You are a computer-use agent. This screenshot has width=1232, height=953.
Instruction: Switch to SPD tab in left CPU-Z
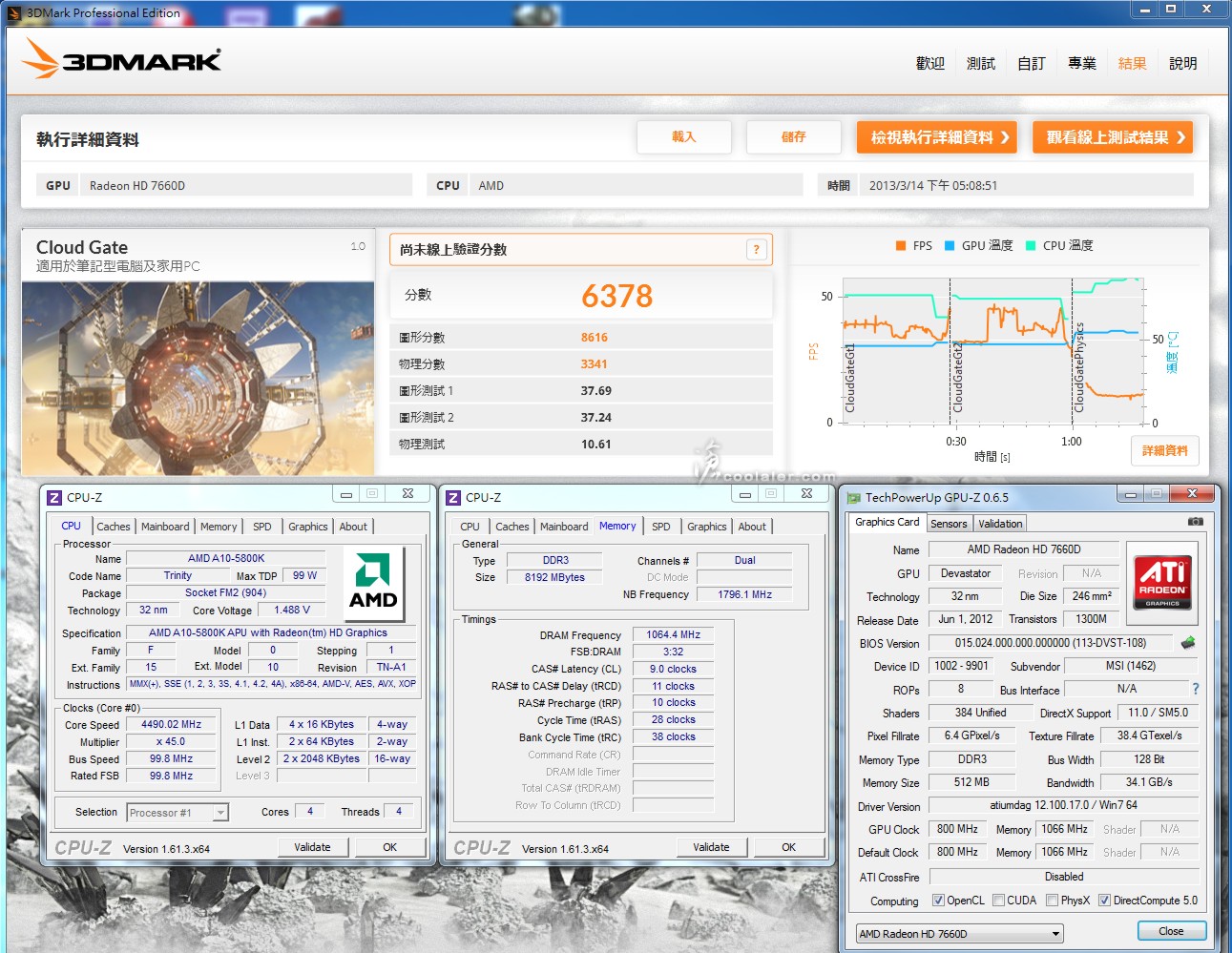(x=262, y=527)
